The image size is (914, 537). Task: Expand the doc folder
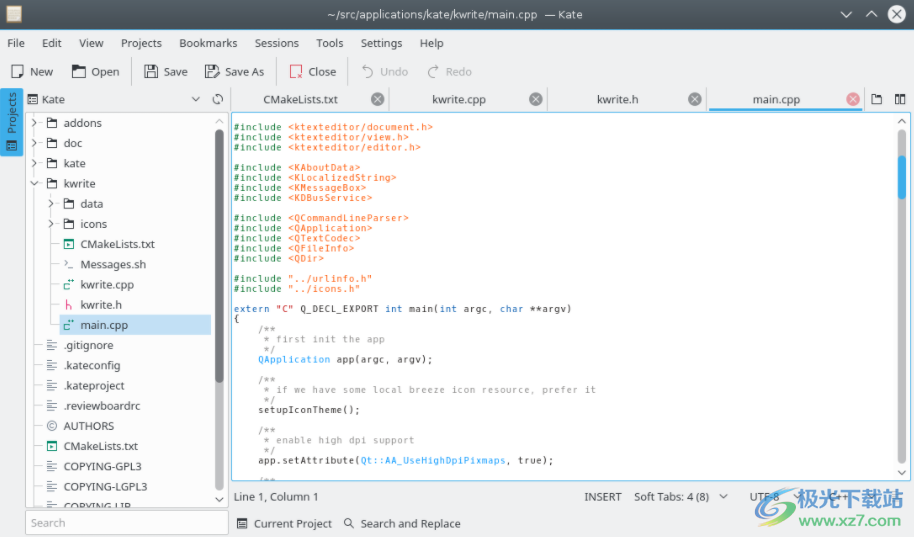34,143
